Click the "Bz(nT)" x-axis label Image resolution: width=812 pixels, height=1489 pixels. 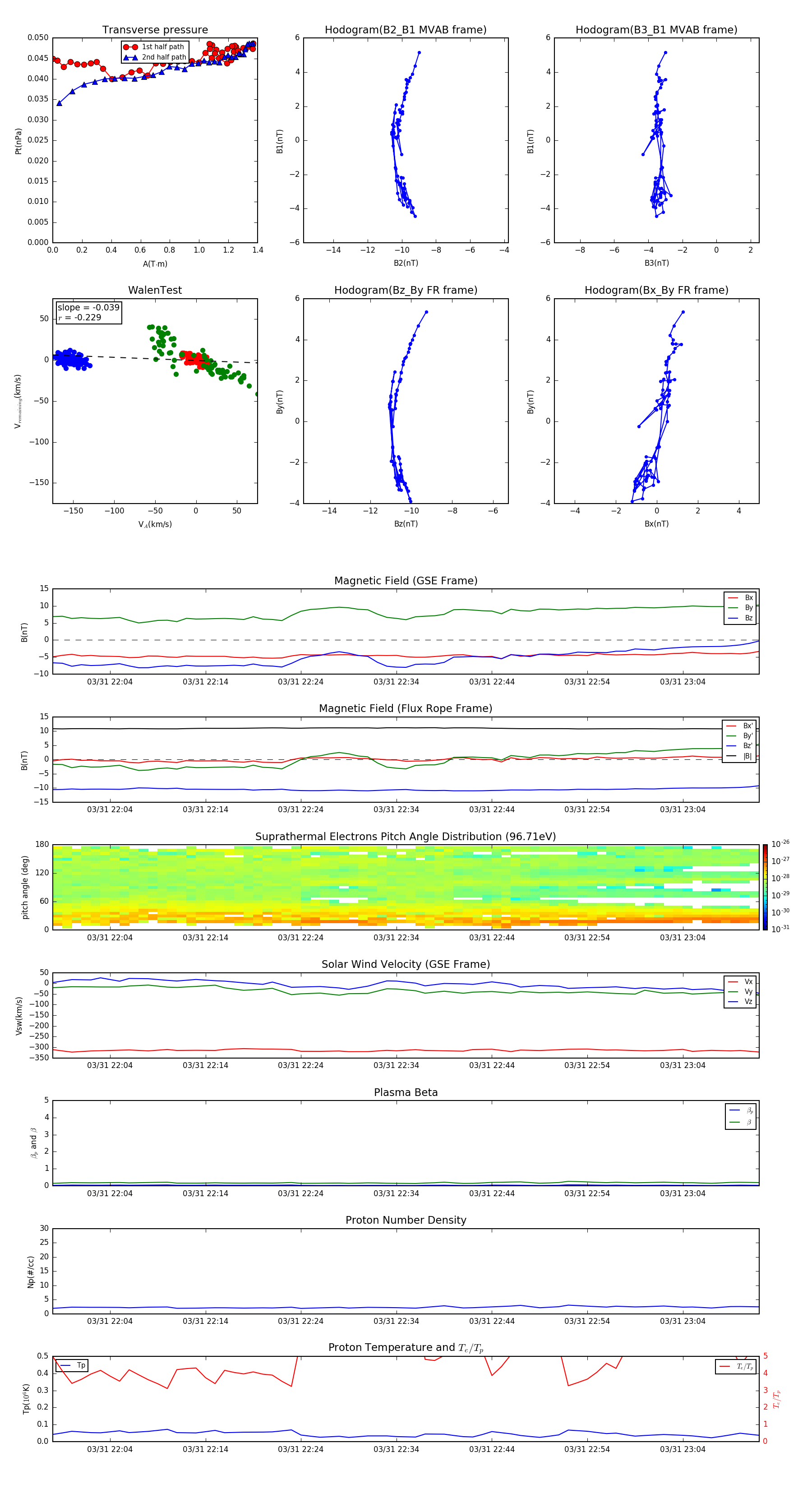pos(406,524)
